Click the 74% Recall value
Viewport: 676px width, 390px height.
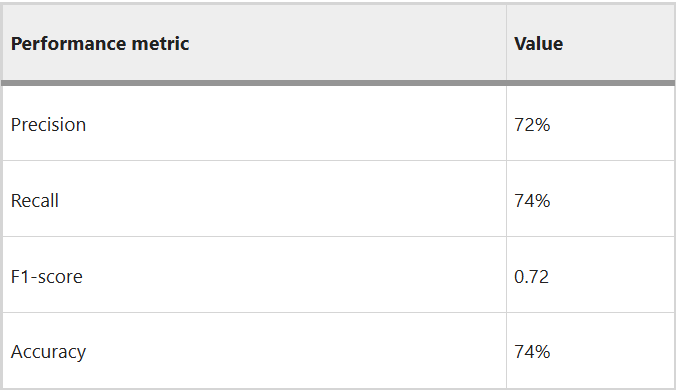[x=532, y=201]
